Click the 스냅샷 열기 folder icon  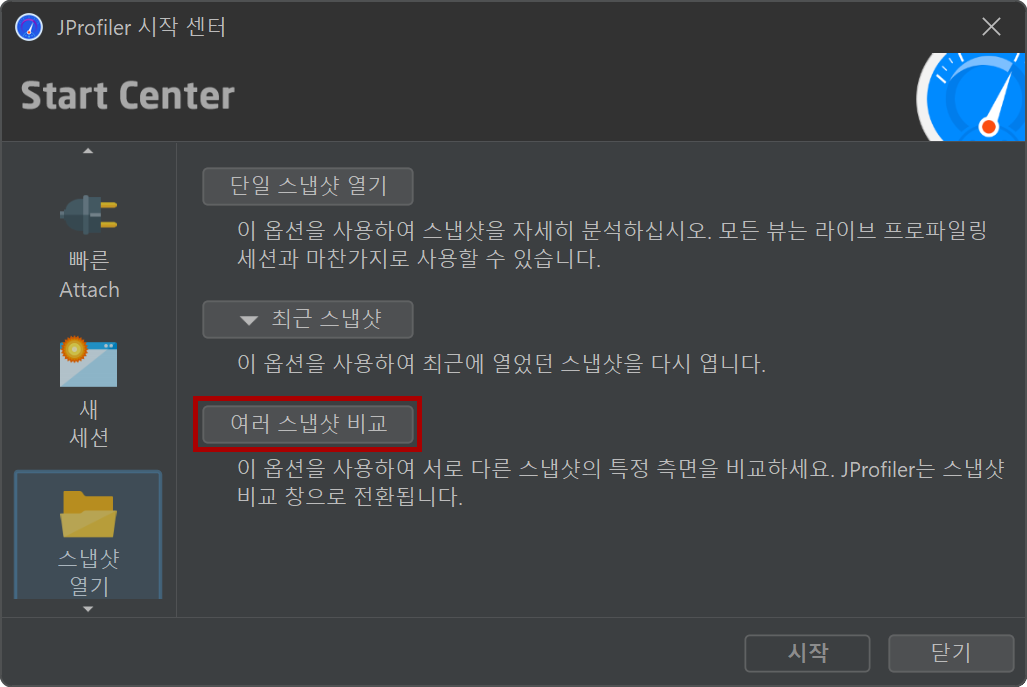88,513
